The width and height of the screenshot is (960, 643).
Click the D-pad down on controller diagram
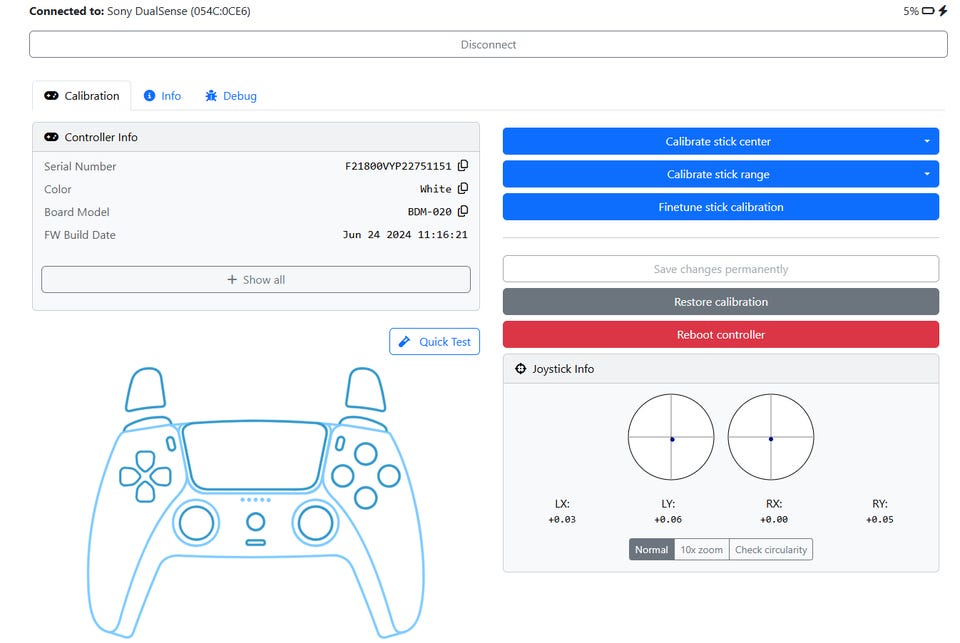pos(145,492)
